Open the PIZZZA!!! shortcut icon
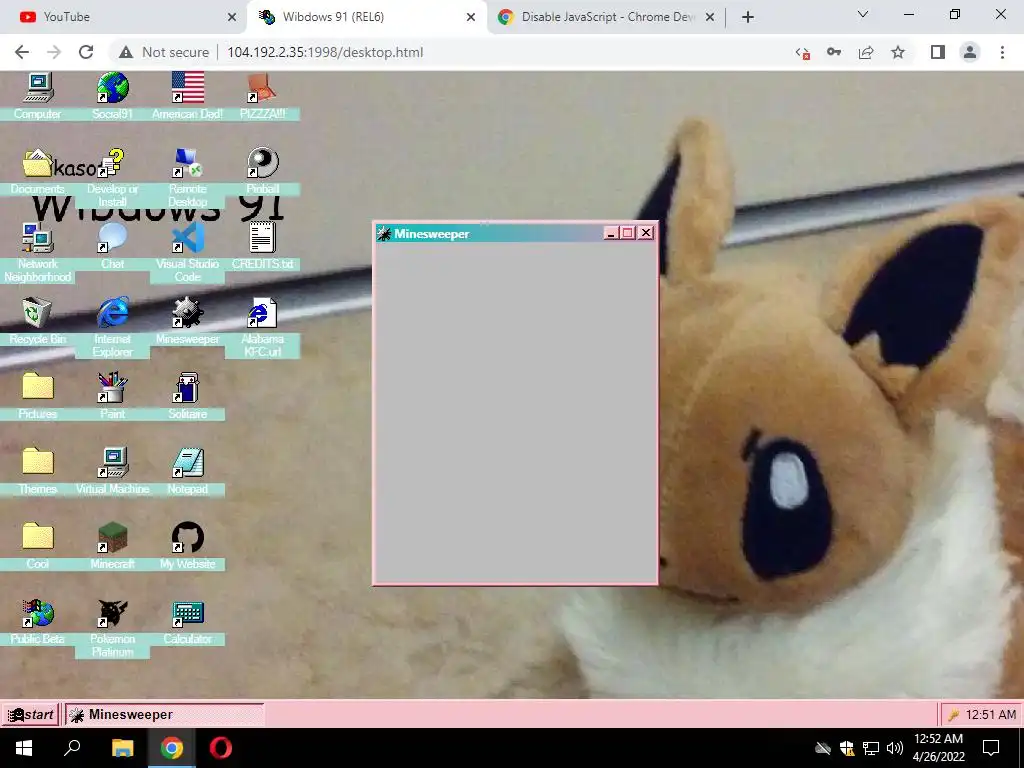 point(262,88)
